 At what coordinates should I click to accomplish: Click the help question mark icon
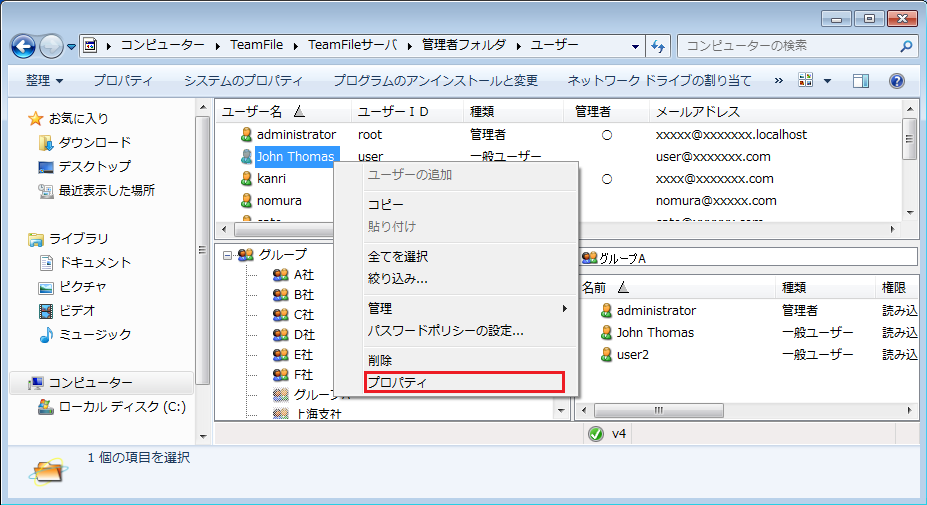[896, 80]
